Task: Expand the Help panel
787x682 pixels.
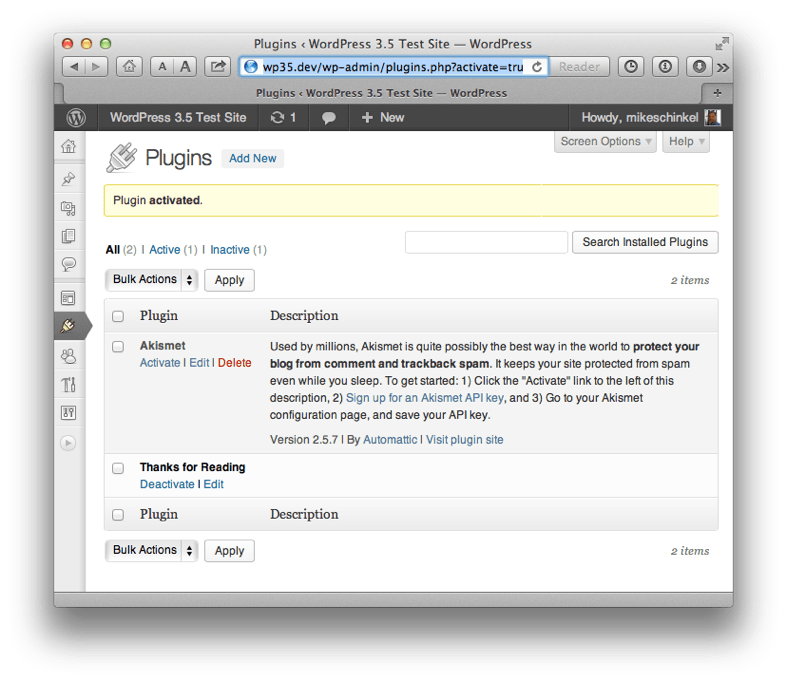Action: tap(686, 142)
